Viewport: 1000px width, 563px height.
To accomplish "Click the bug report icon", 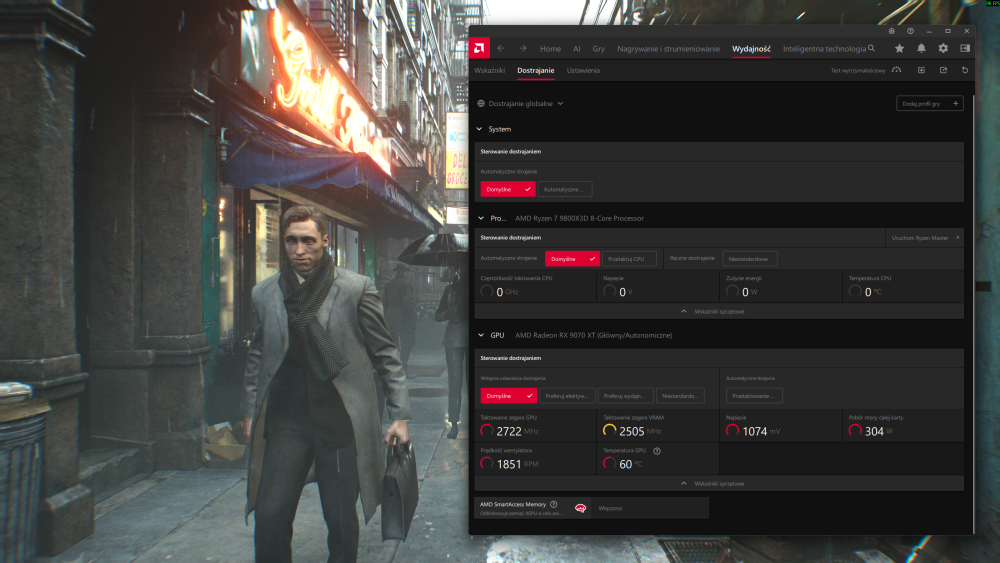I will [x=892, y=31].
